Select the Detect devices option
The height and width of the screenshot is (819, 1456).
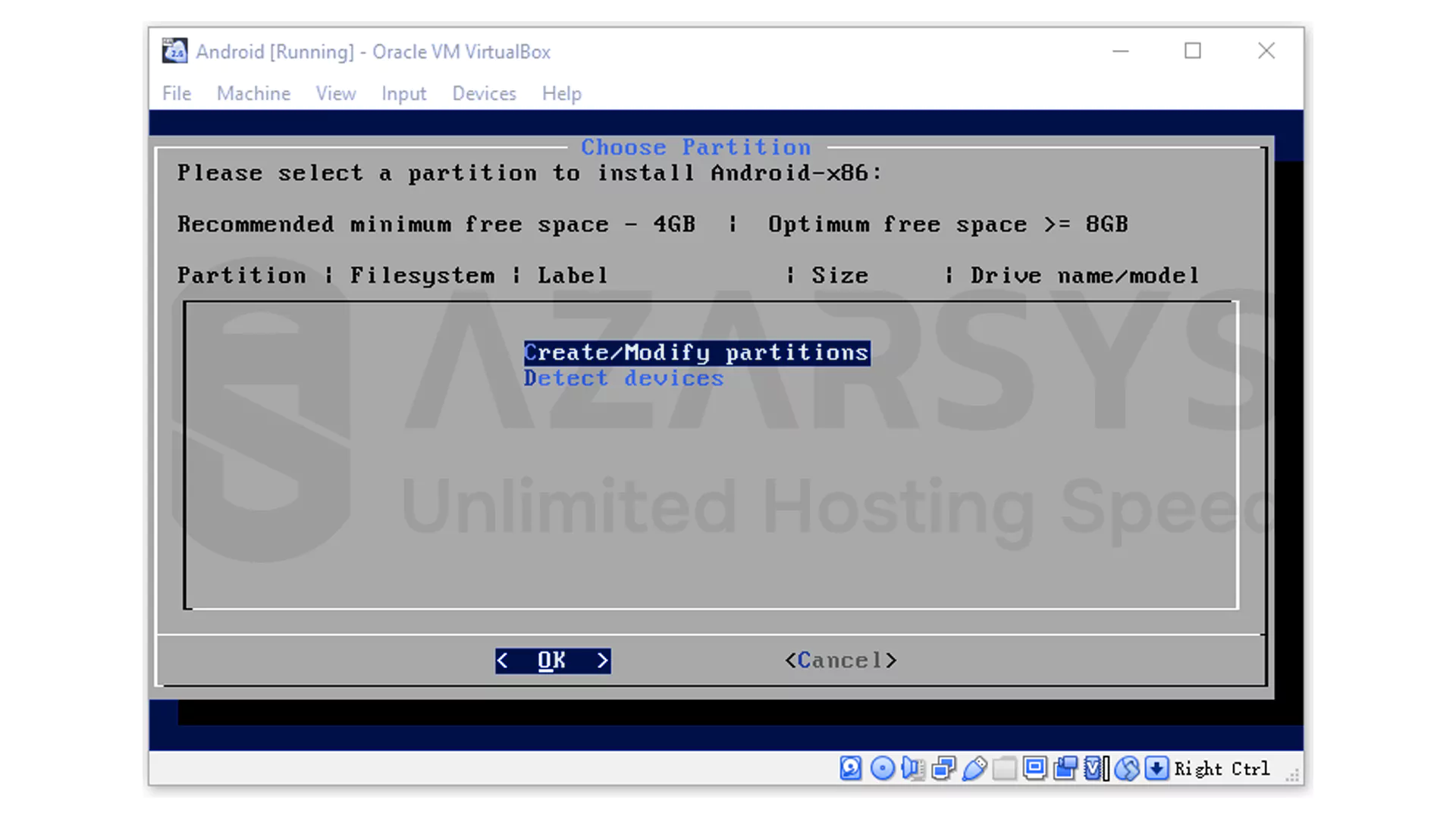point(623,378)
